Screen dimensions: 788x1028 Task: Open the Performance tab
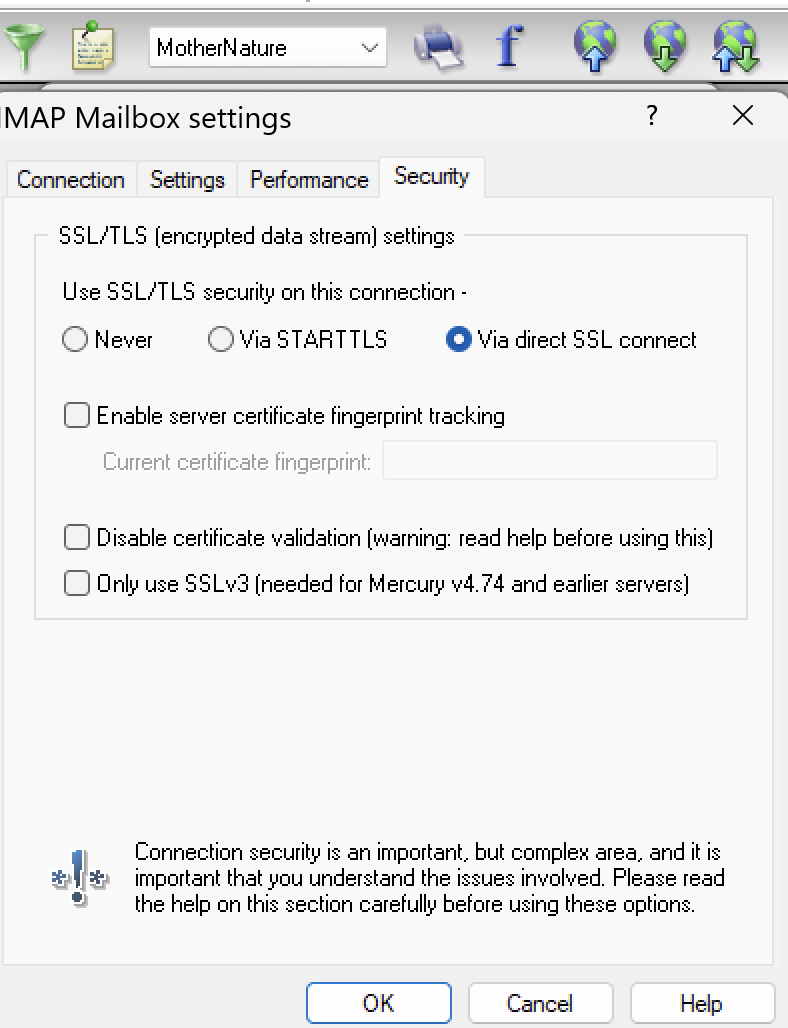coord(309,180)
